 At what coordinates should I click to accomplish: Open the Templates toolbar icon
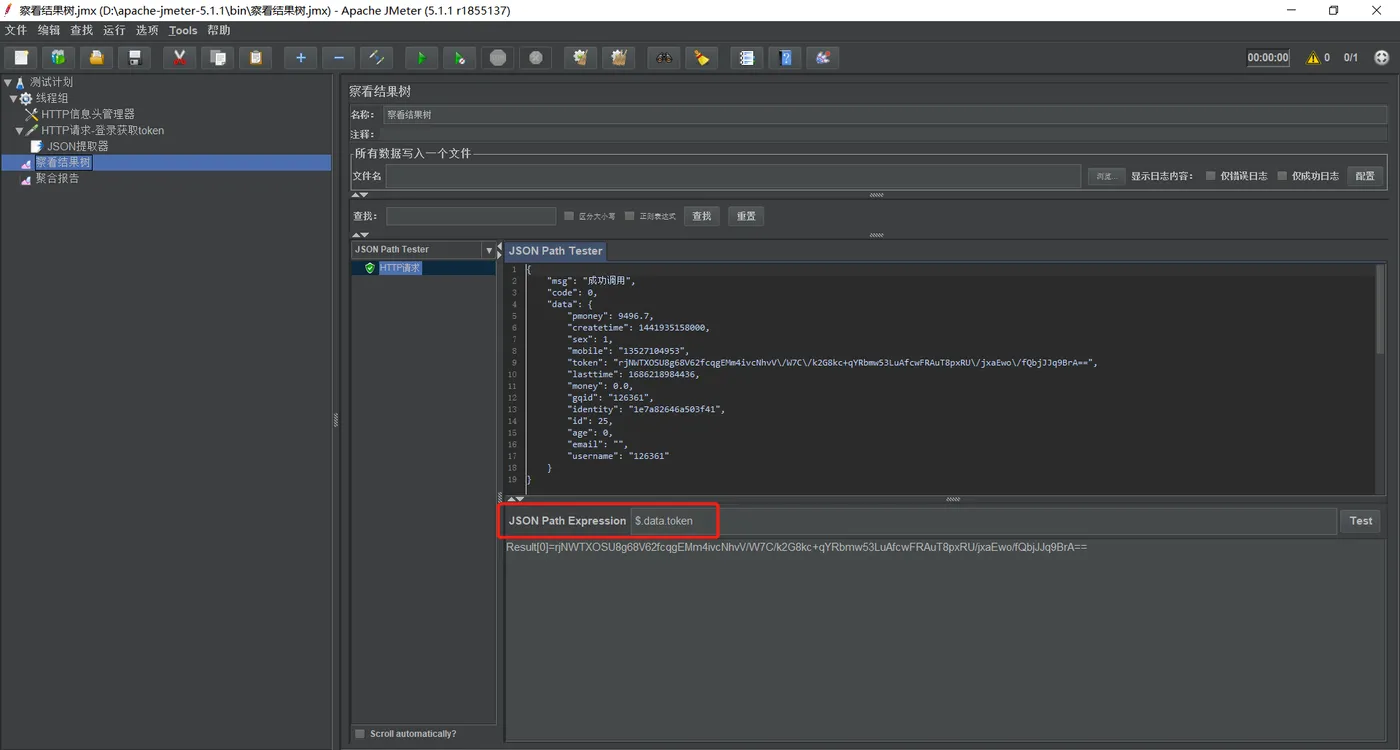click(58, 58)
